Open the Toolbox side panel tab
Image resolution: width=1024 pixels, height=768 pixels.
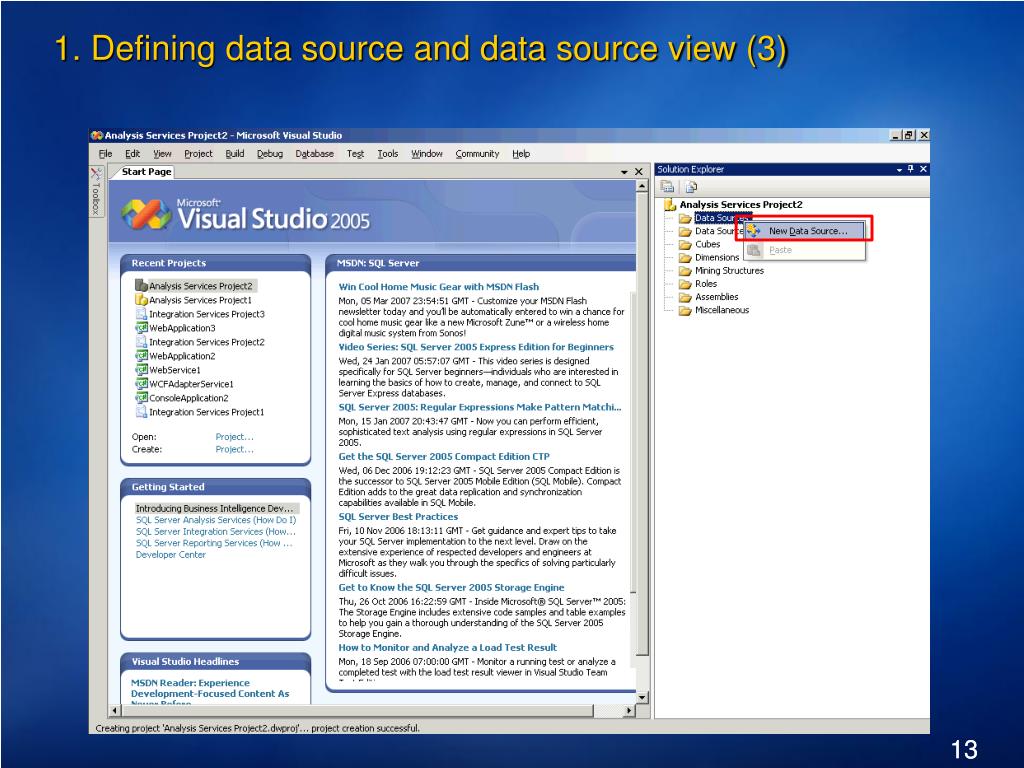(96, 192)
